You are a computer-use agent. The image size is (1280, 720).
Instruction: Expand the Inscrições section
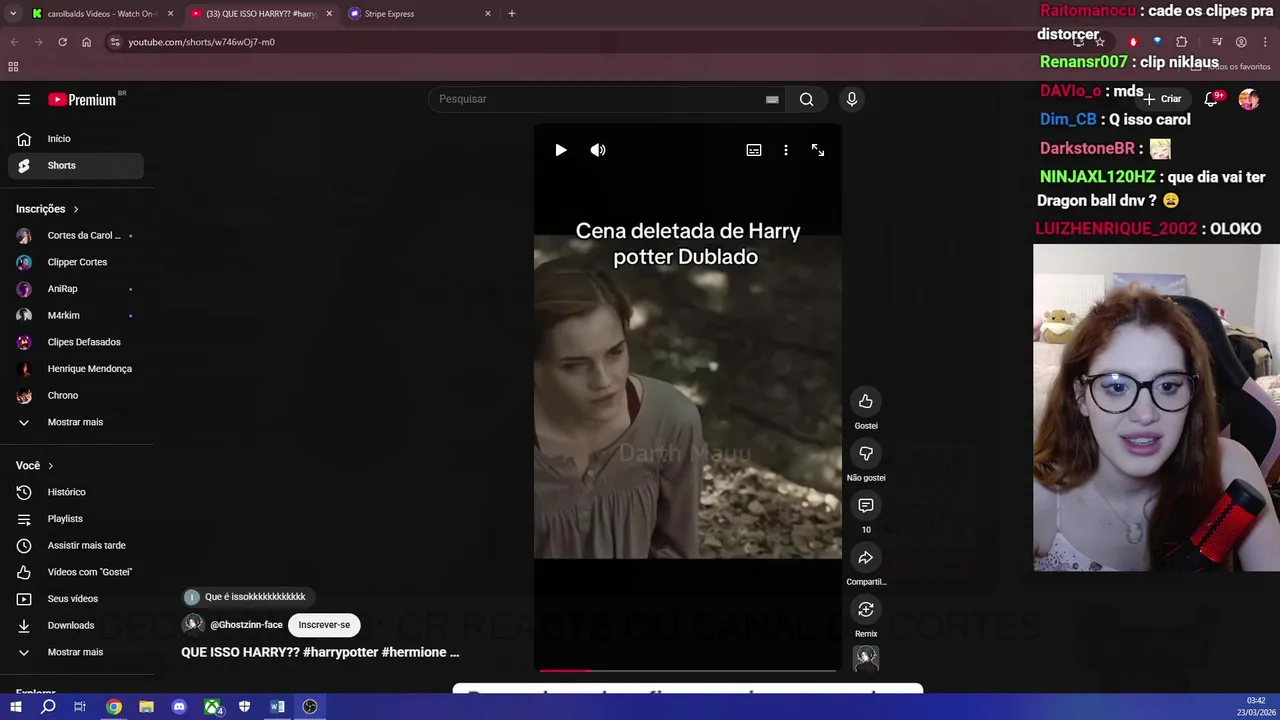[x=48, y=209]
